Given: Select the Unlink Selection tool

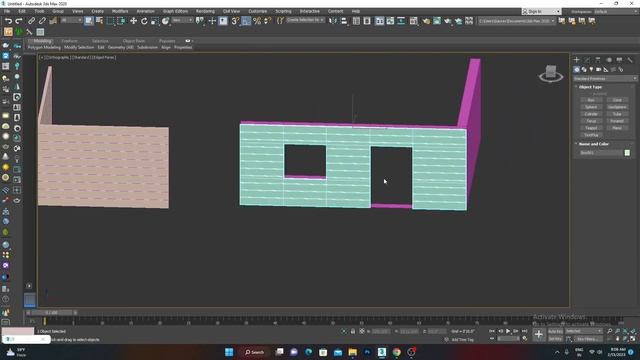Looking at the screenshot, I should tap(42, 20).
